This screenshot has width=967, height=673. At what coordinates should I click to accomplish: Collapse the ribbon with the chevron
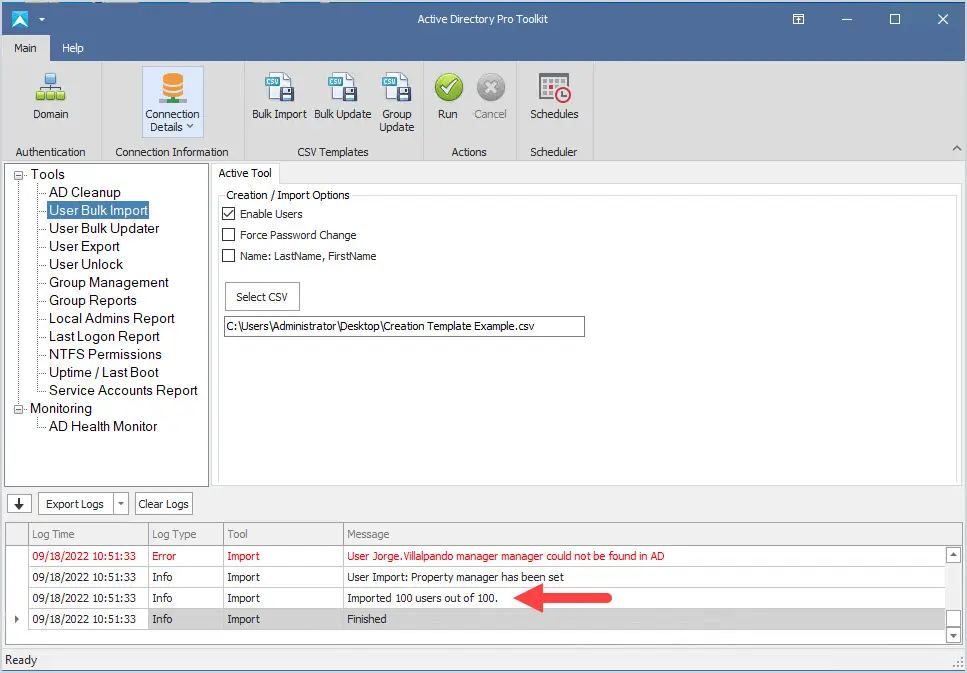coord(957,148)
